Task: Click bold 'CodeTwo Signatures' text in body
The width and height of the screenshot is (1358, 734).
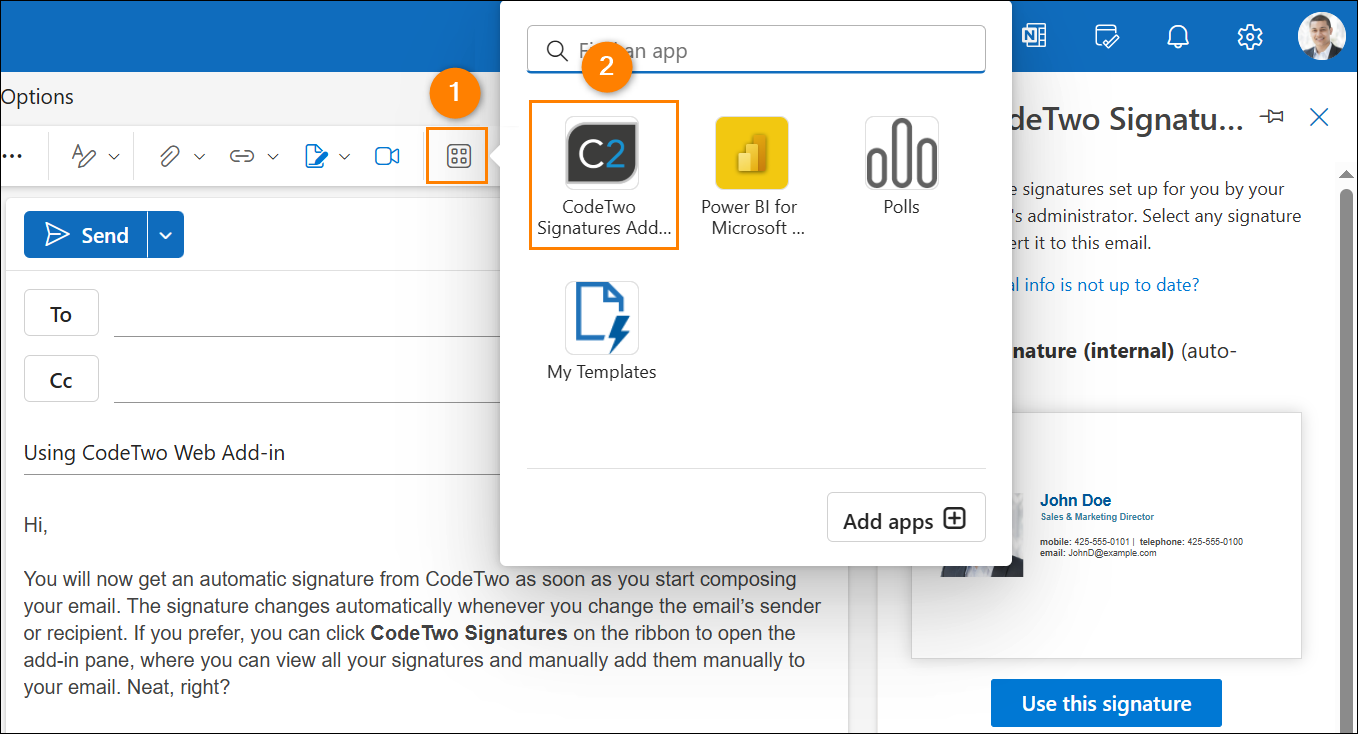Action: [x=469, y=633]
